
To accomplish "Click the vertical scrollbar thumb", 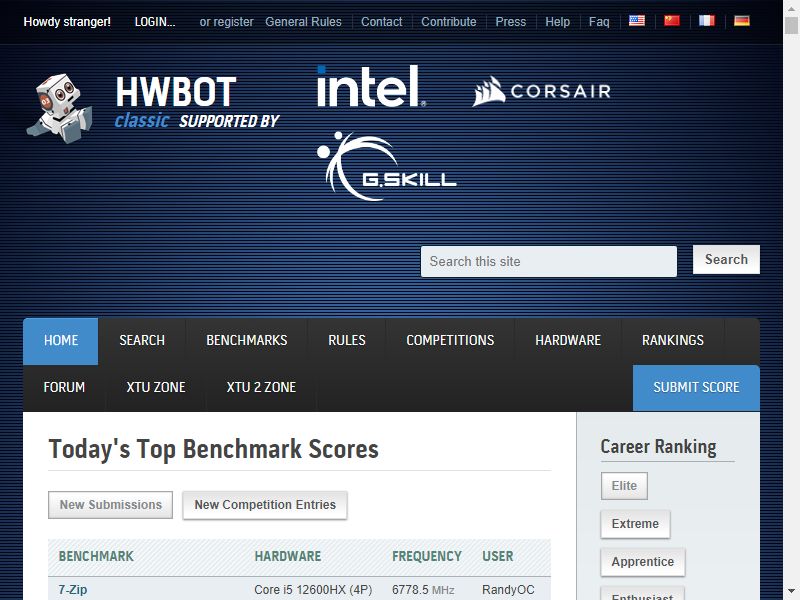I will [x=791, y=26].
